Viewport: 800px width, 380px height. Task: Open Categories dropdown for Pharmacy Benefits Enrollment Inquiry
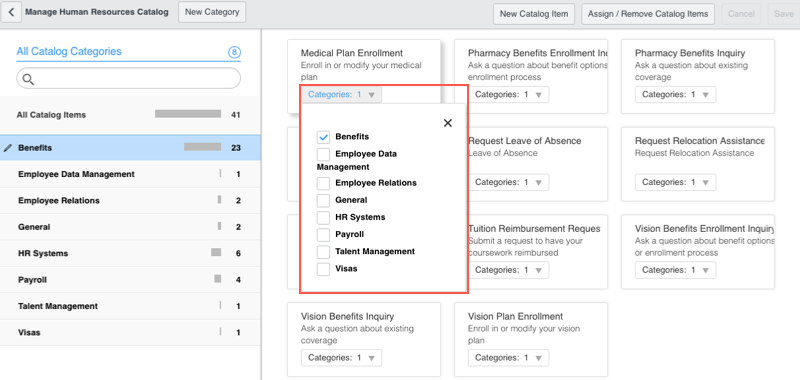click(508, 94)
